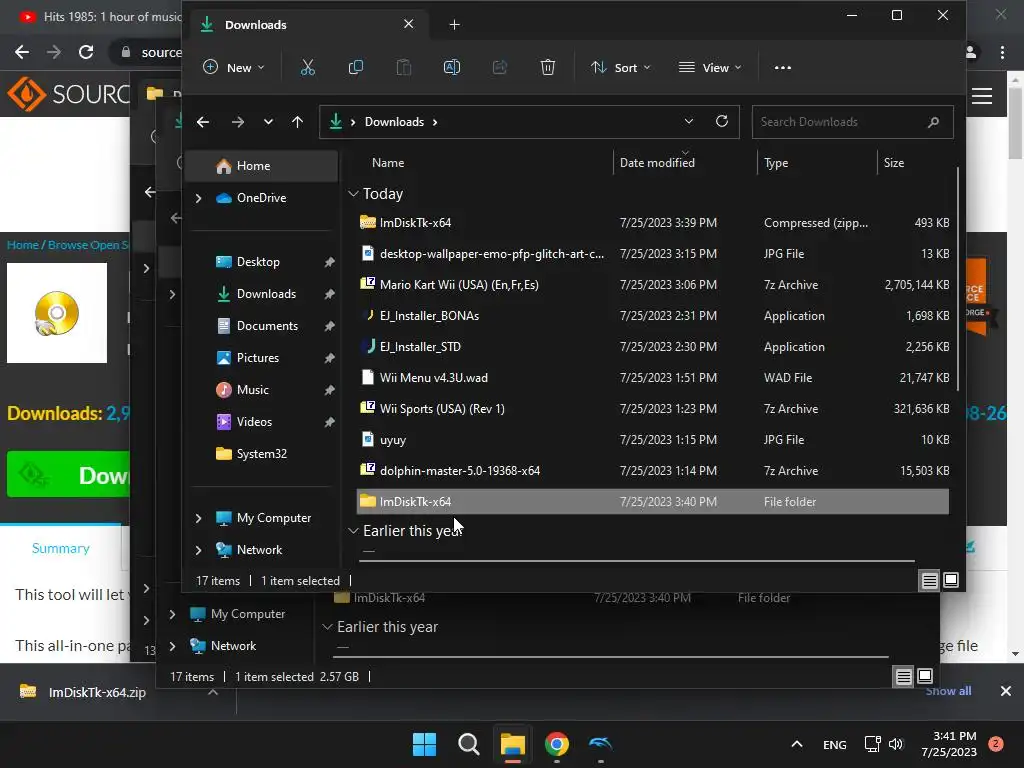1024x768 pixels.
Task: Click Dolphin emulator taskbar icon
Action: (600, 744)
